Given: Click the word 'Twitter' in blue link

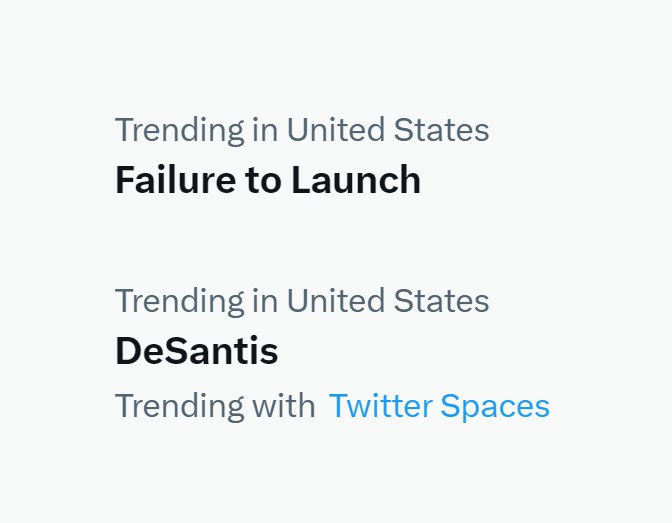Looking at the screenshot, I should pyautogui.click(x=381, y=406).
